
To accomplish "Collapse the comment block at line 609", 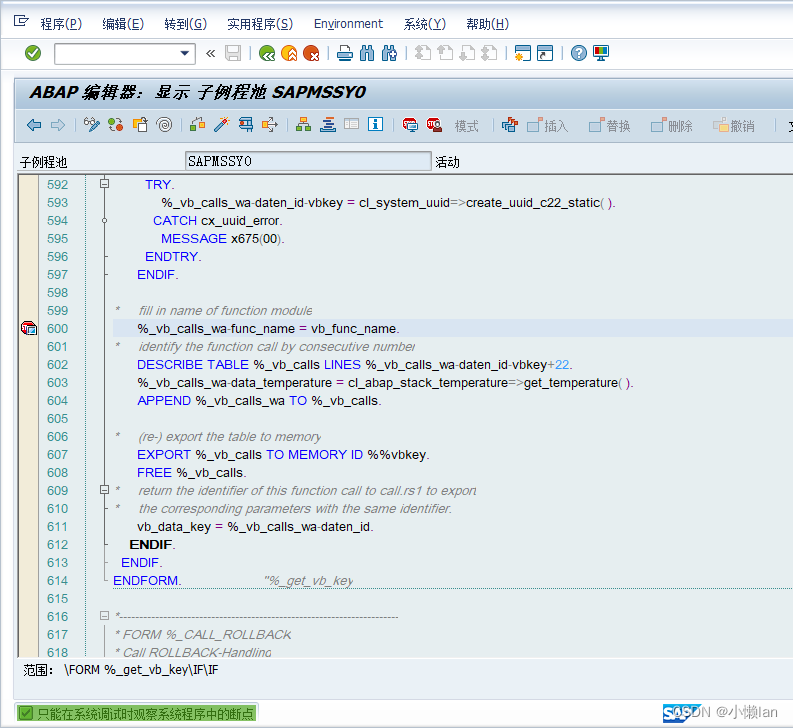I will click(105, 490).
